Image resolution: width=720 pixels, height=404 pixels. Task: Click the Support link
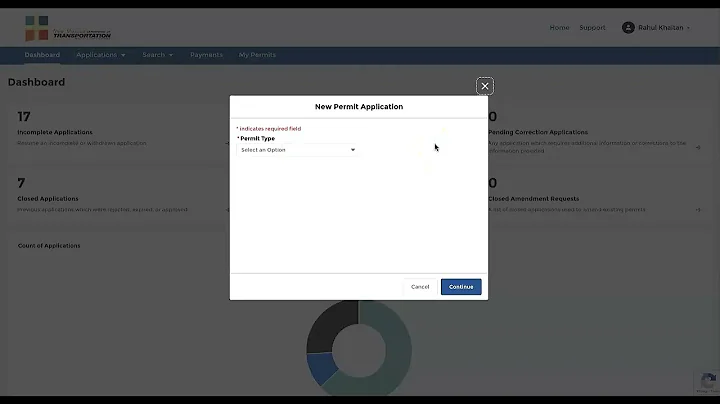click(x=592, y=28)
